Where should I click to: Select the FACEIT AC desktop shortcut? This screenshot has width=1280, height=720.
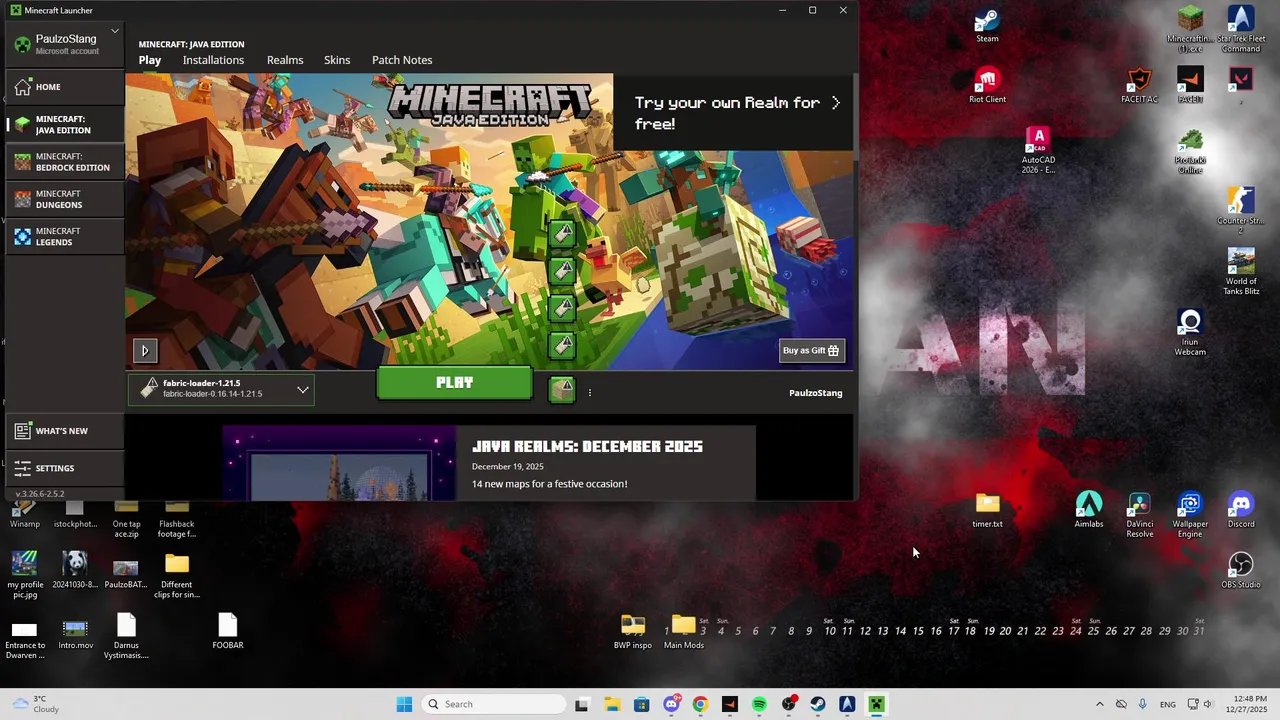[x=1139, y=86]
